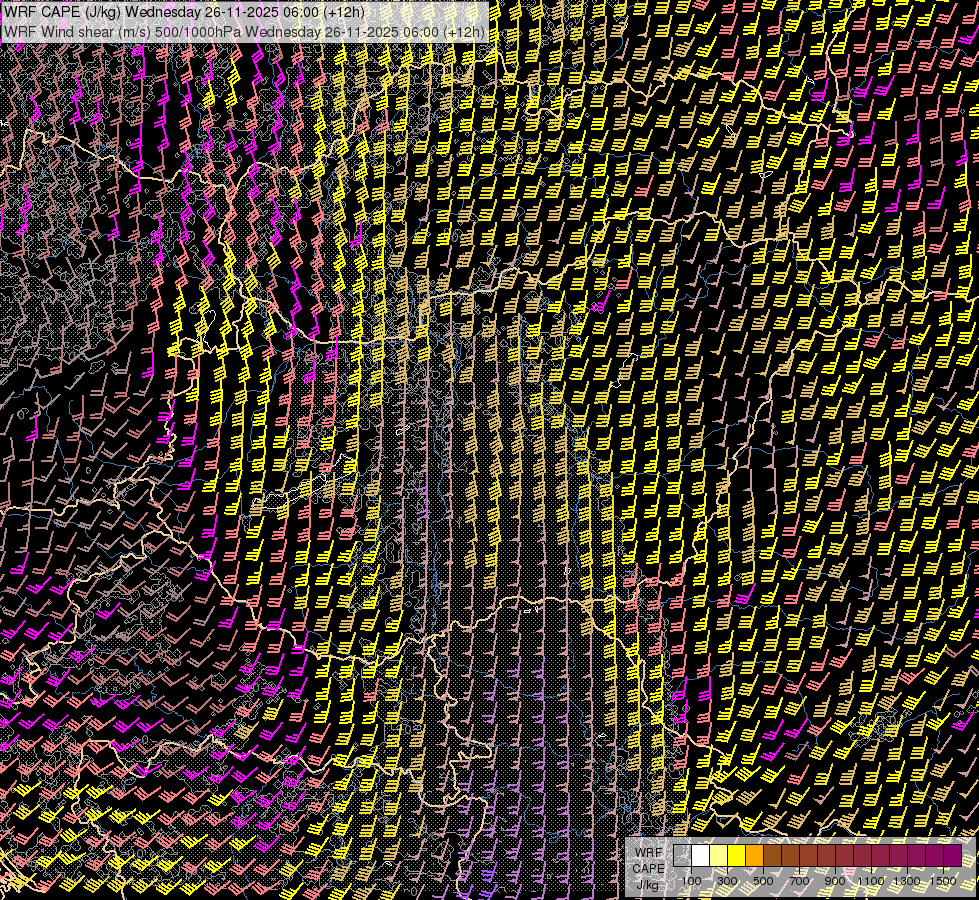The height and width of the screenshot is (900, 979).
Task: Click the legend value 100
Action: coord(691,881)
